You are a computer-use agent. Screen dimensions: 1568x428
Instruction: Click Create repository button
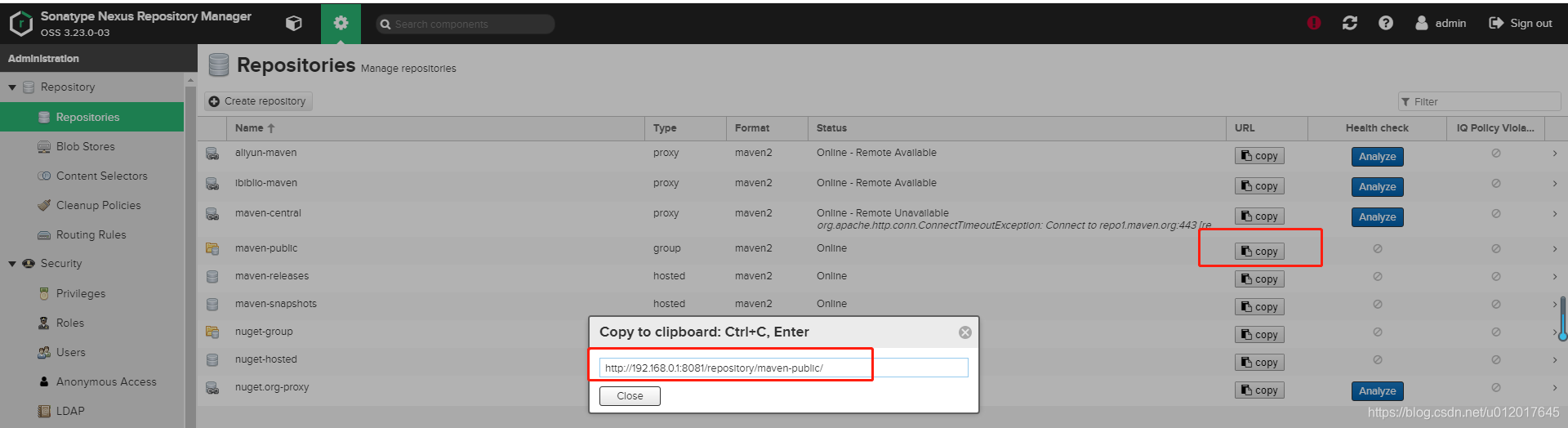[258, 101]
